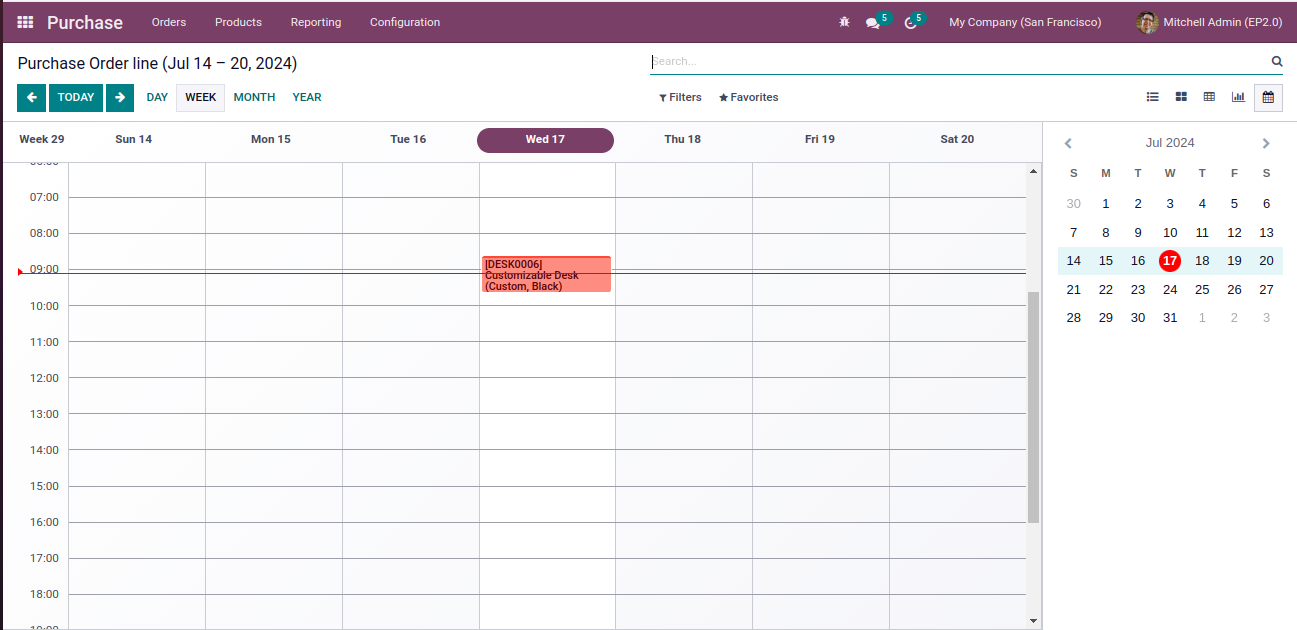This screenshot has height=630, width=1297.
Task: Switch calendar to MONTH scale
Action: 254,98
